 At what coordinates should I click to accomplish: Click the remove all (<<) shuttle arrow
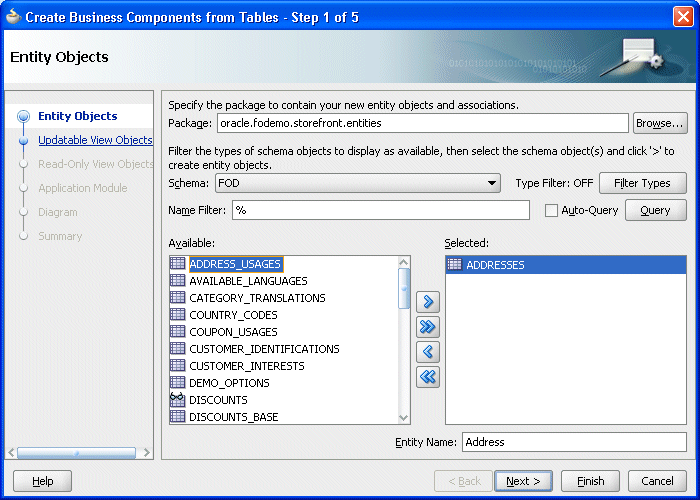coord(428,377)
